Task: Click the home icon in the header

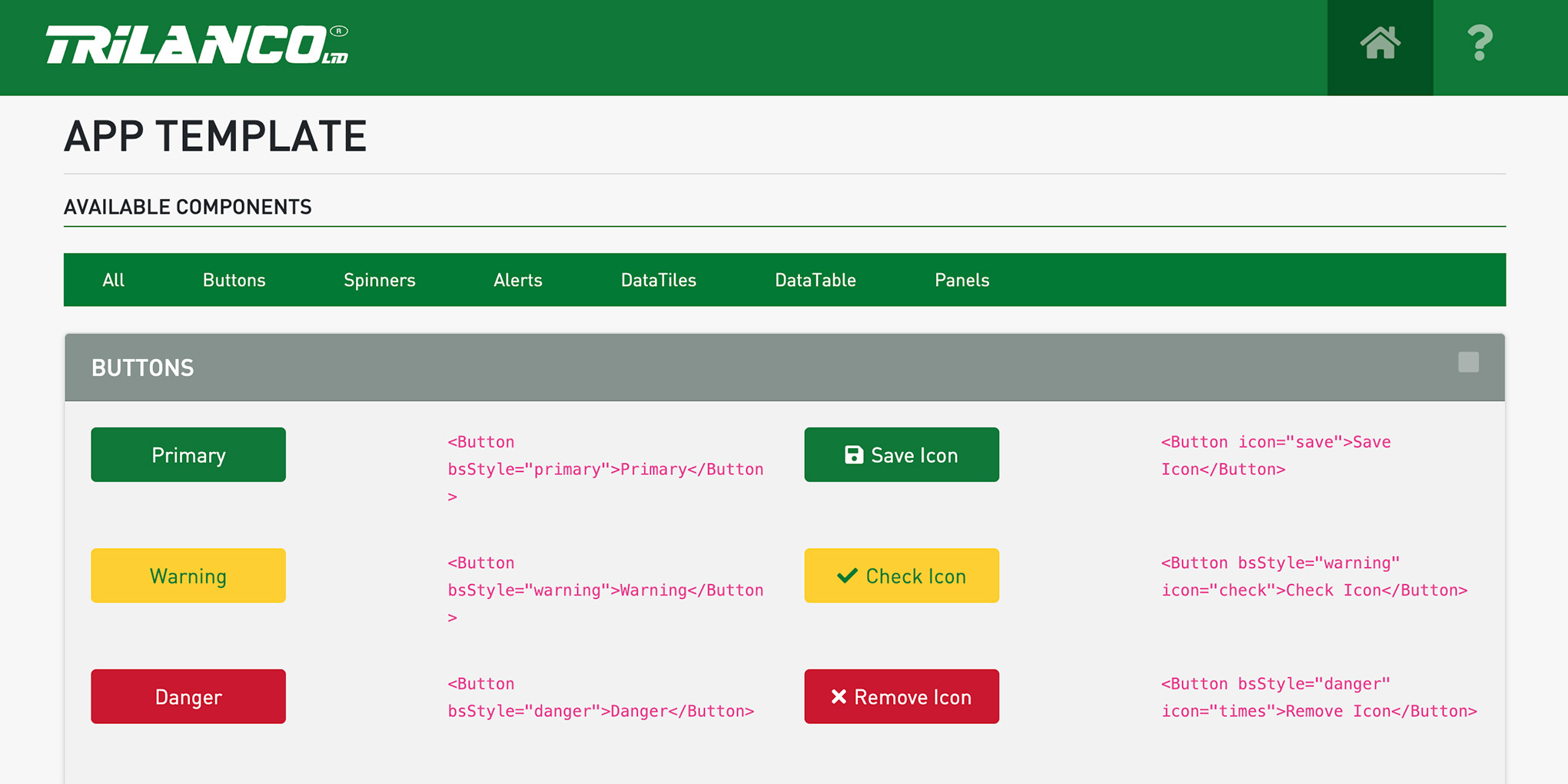Action: (1380, 46)
